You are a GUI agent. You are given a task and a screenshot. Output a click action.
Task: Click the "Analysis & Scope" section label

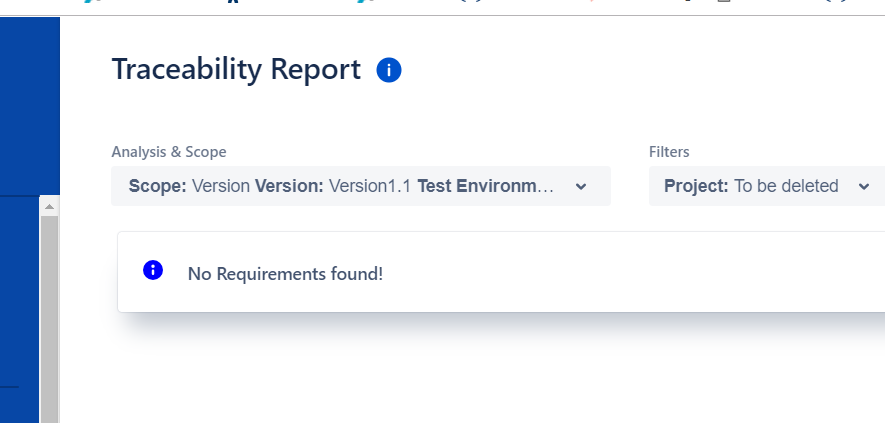[x=169, y=151]
